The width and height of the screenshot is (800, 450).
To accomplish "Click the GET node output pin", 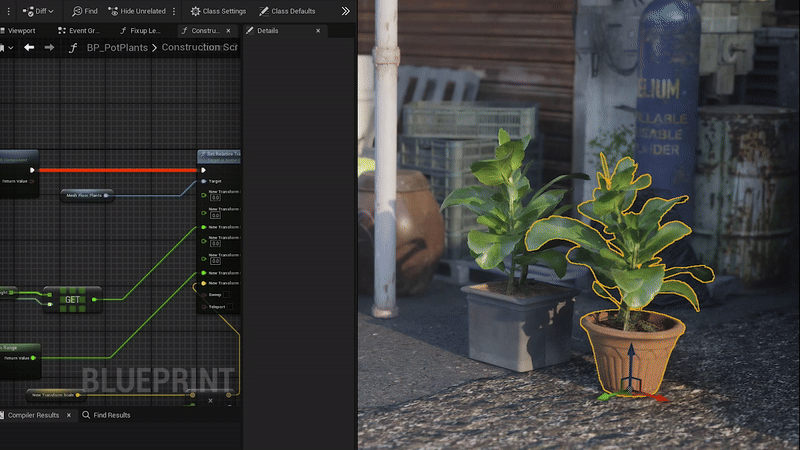I will pyautogui.click(x=94, y=299).
